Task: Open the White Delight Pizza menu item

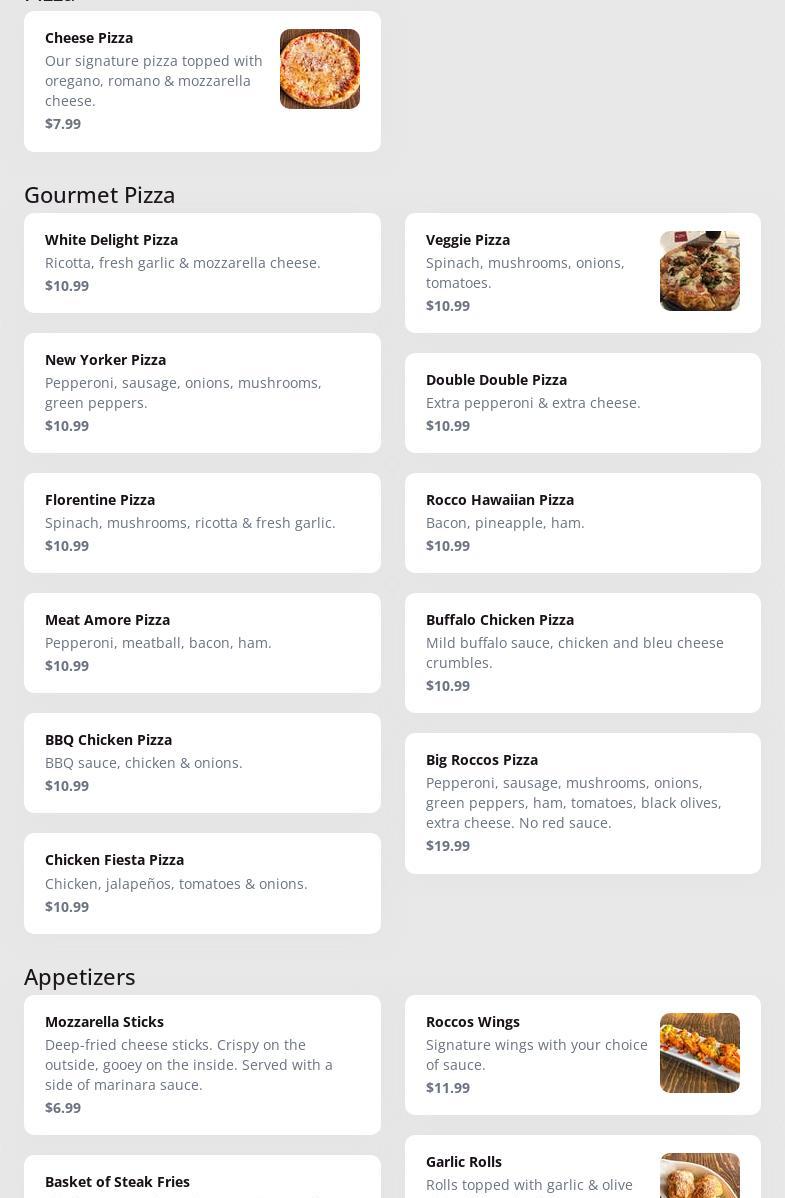Action: tap(202, 263)
